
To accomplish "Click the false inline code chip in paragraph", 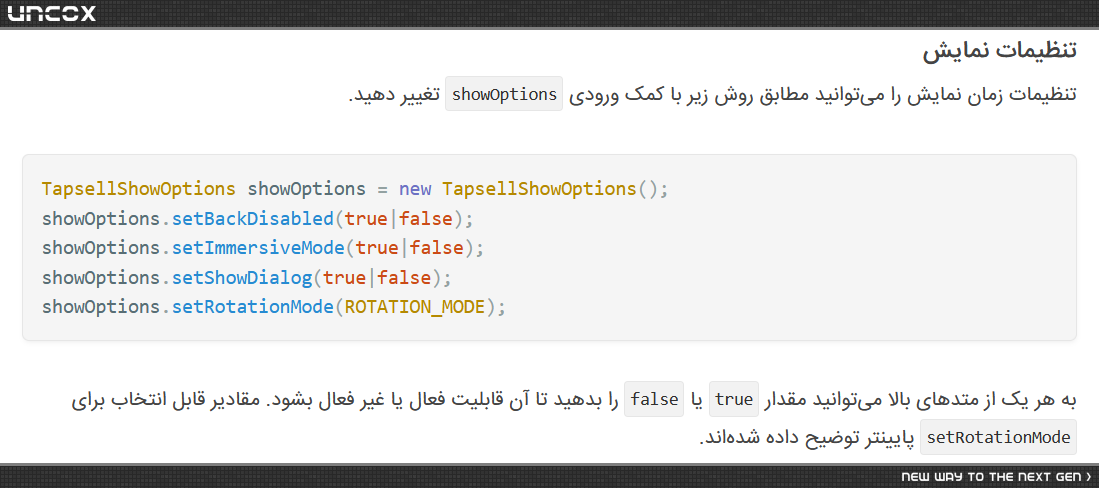I will click(x=654, y=400).
